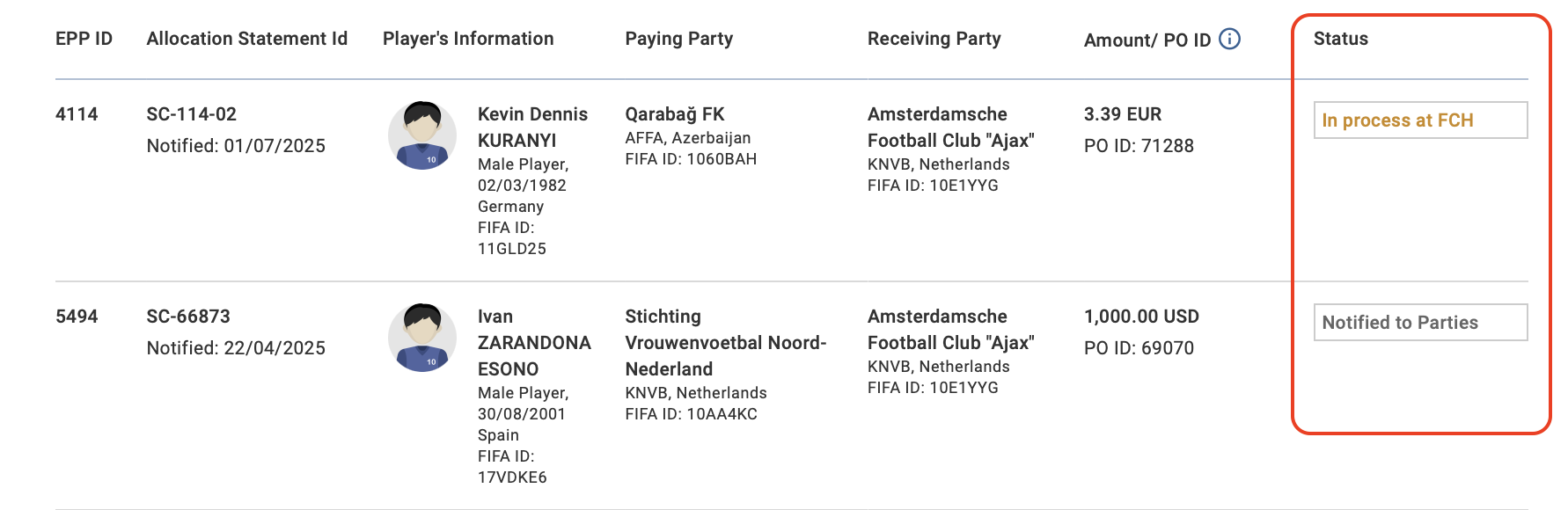
Task: Click the EPP ID column header
Action: [x=84, y=39]
